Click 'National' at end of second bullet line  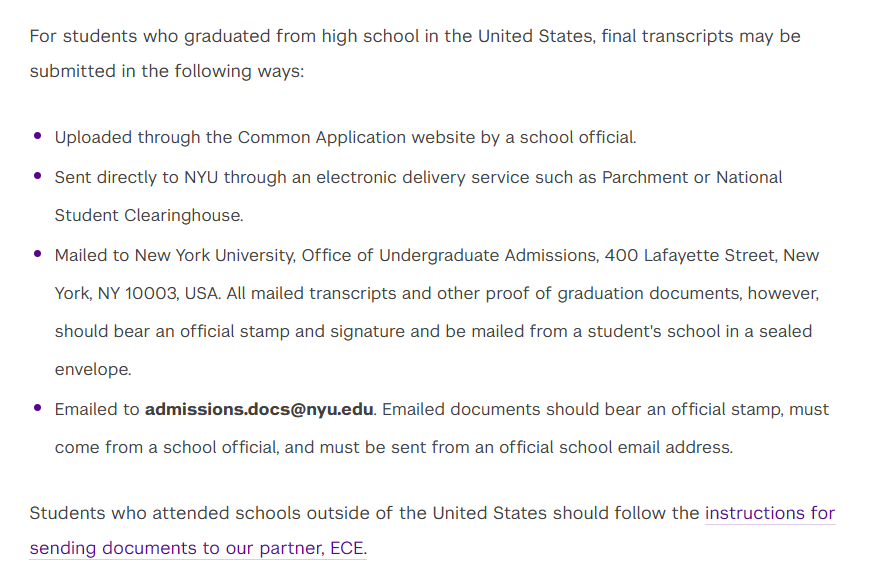click(749, 177)
